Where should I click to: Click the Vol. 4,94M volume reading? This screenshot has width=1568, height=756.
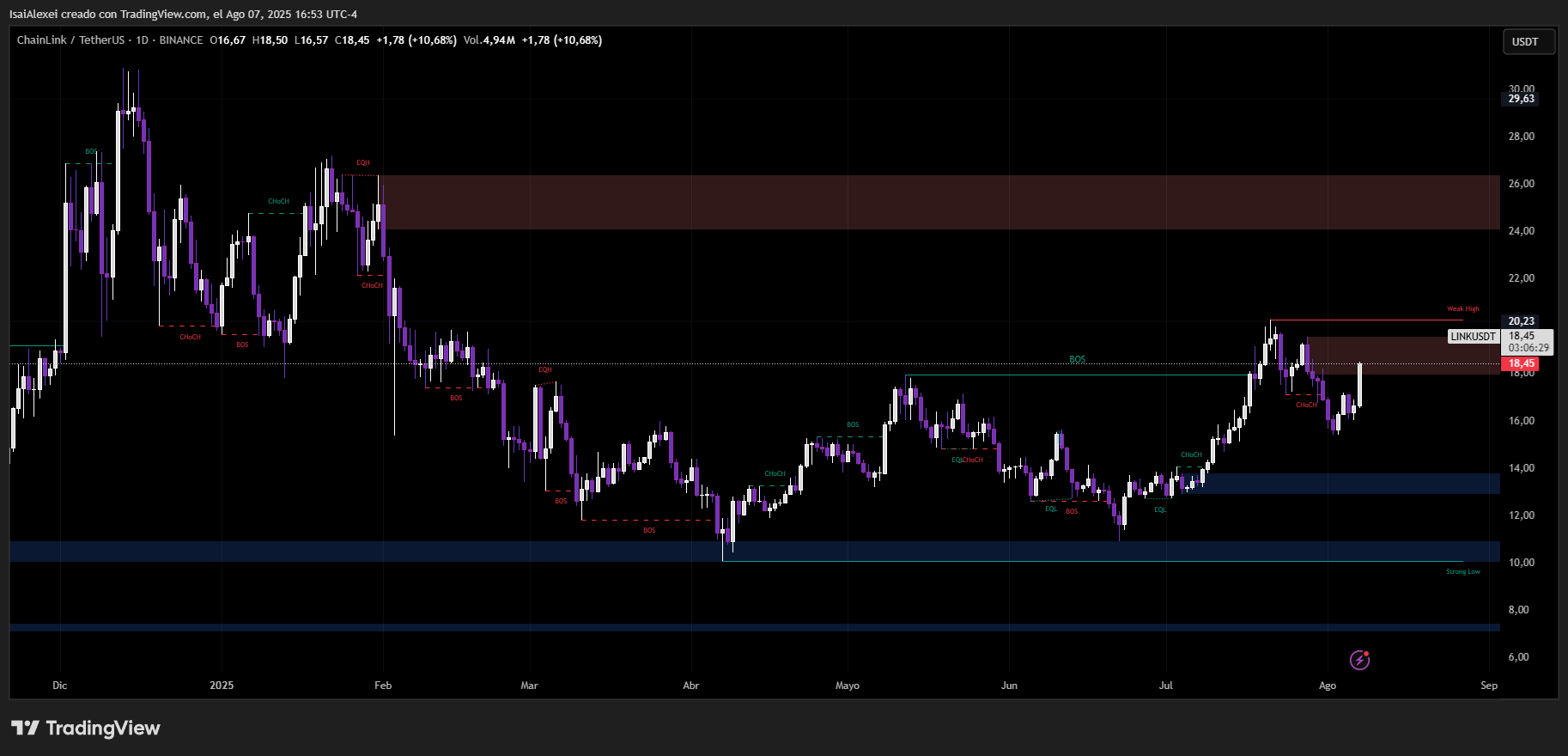[489, 40]
